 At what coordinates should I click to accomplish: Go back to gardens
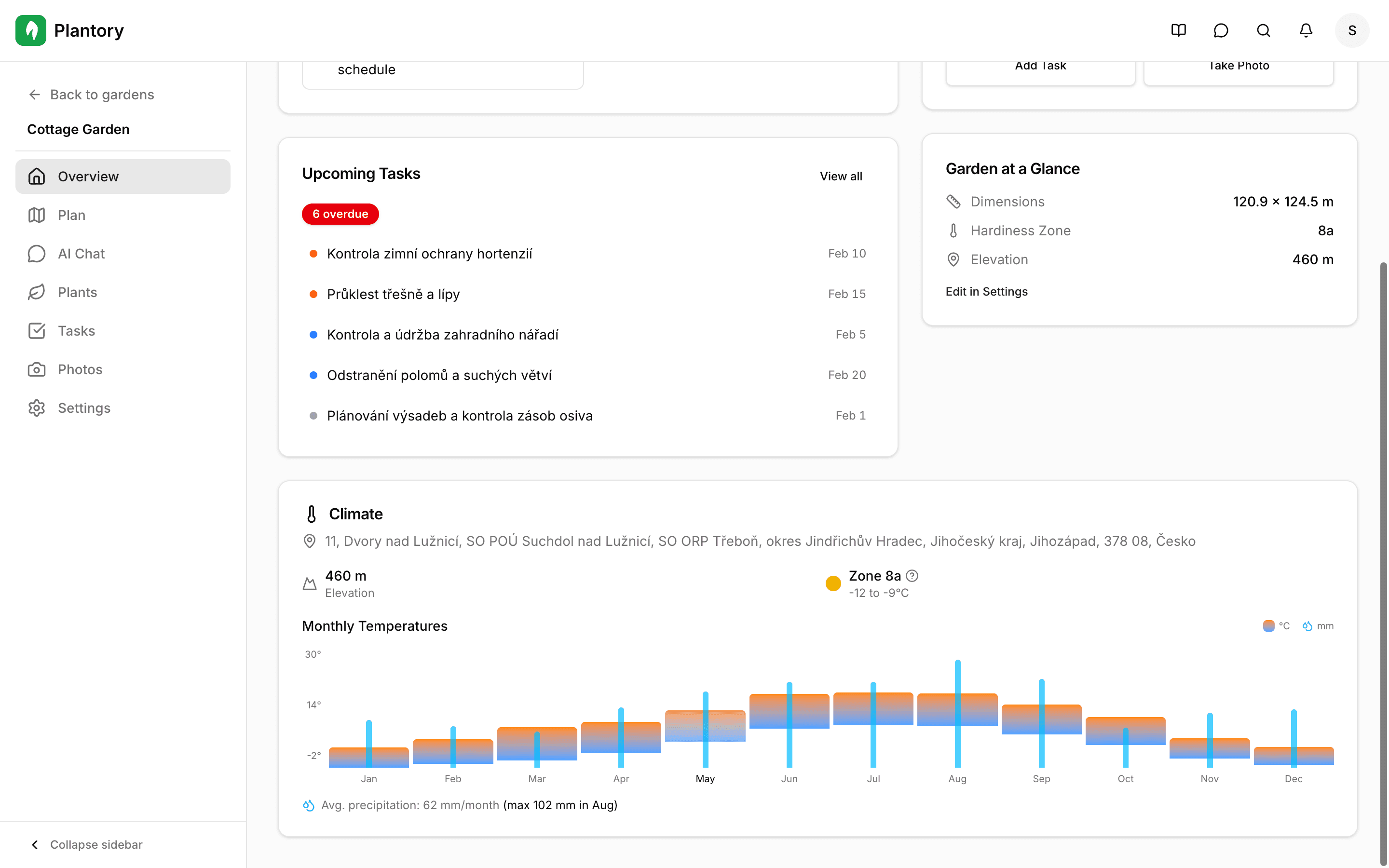[91, 95]
